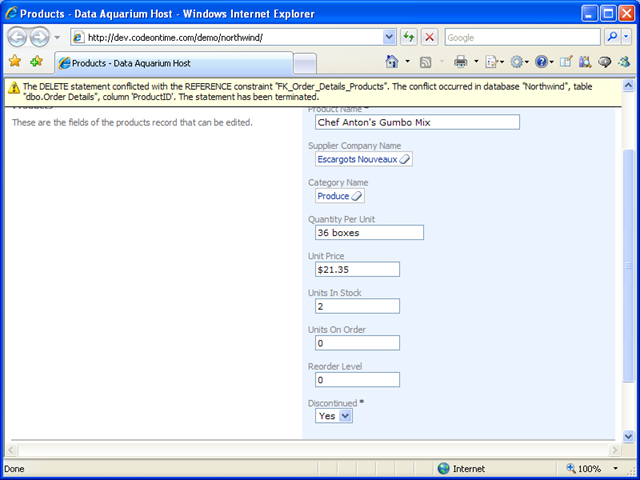Go forward using the browser Forward arrow

39,38
